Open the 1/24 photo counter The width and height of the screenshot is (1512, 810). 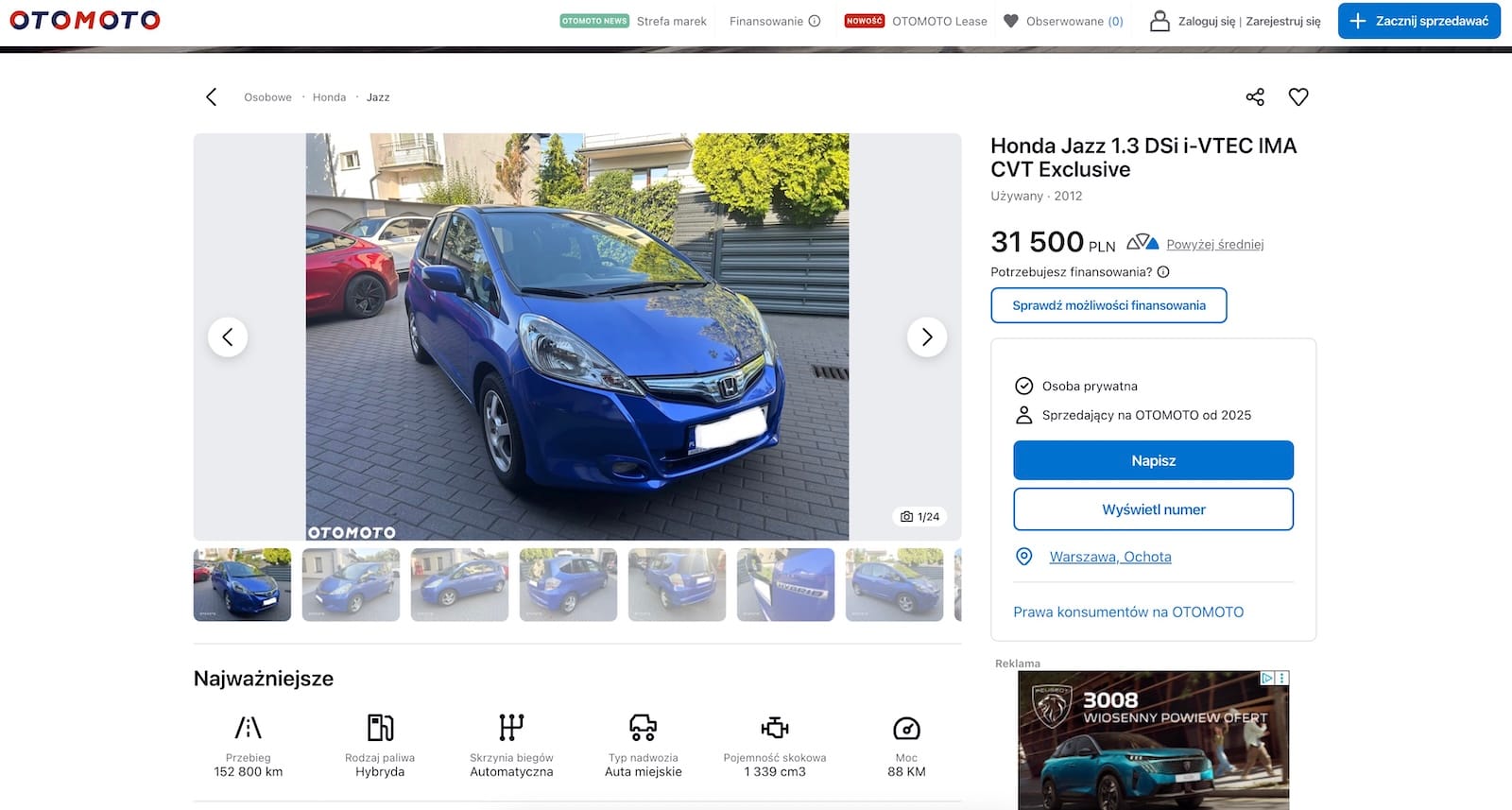pyautogui.click(x=920, y=516)
